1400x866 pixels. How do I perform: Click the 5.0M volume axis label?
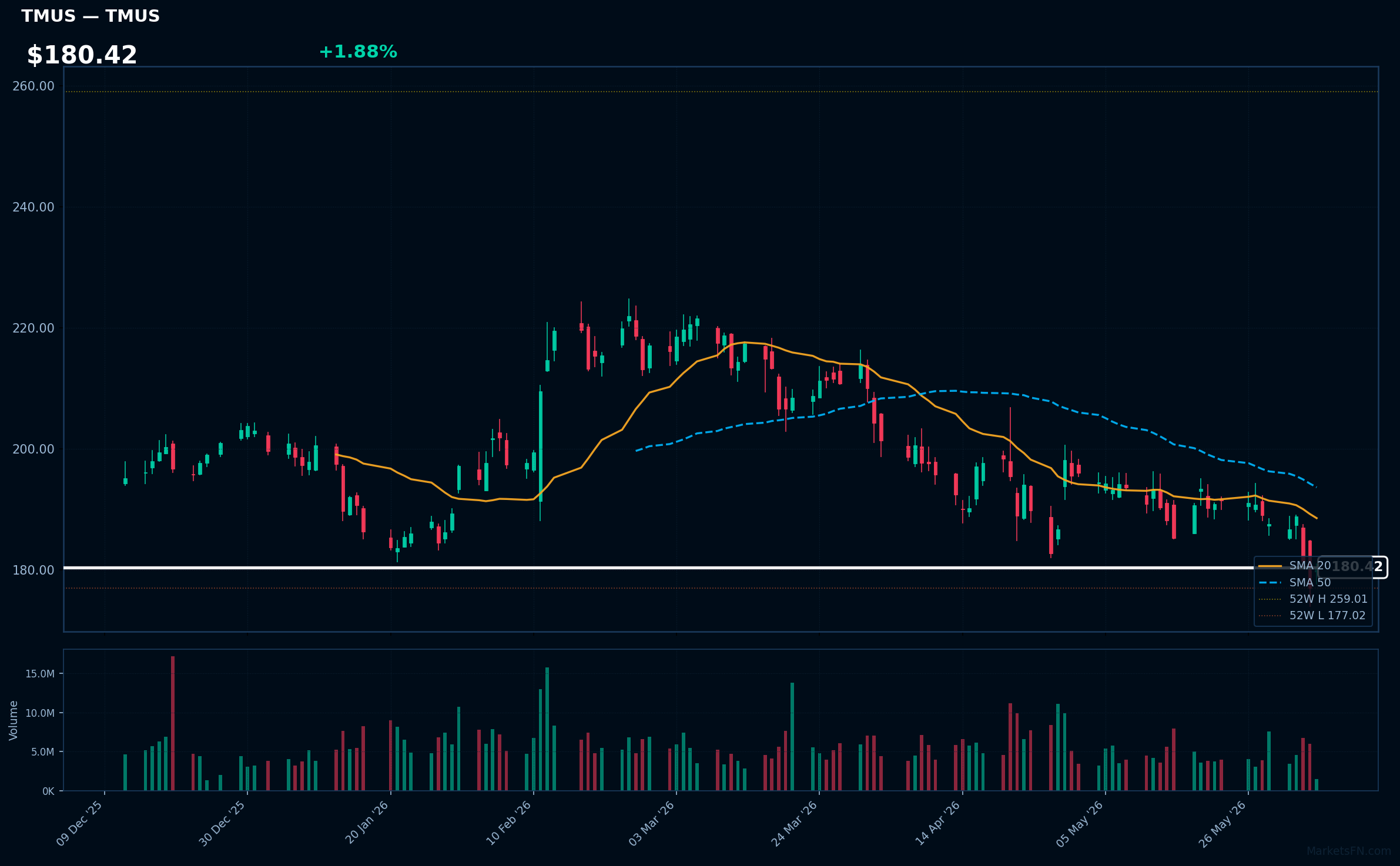[x=42, y=752]
